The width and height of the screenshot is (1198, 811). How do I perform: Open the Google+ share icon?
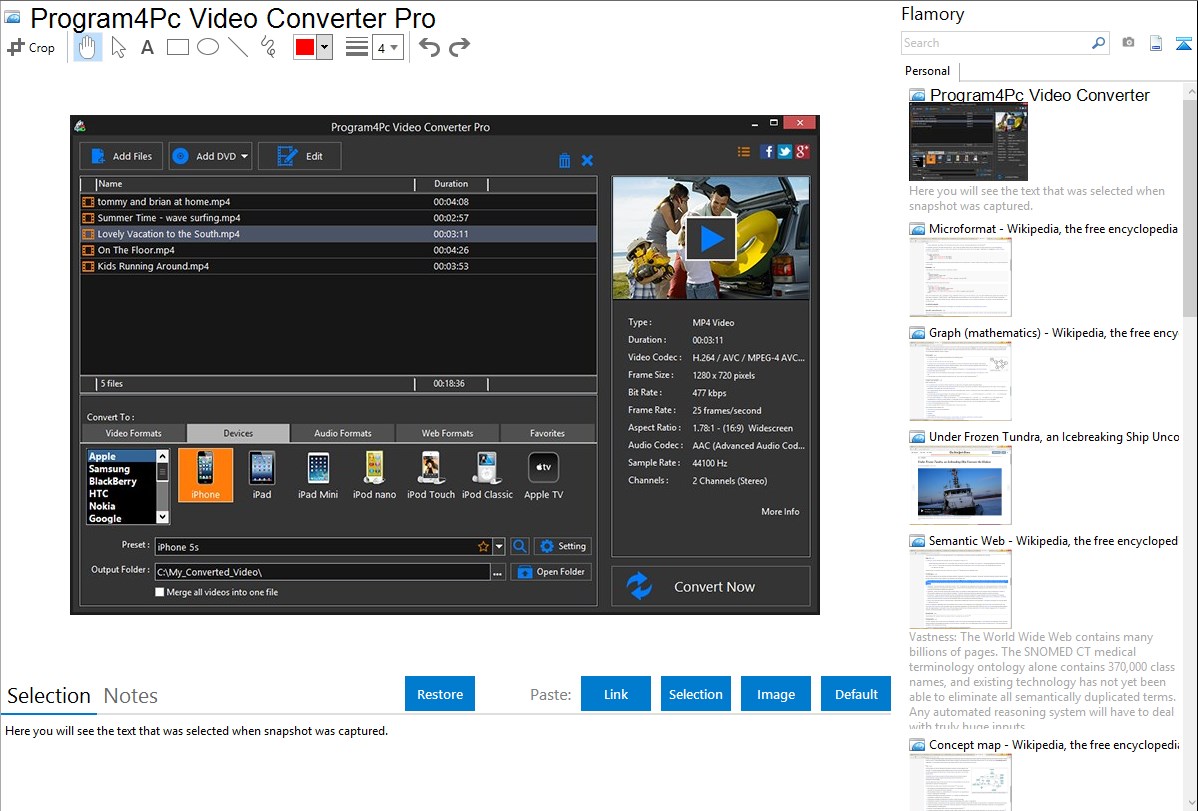coord(801,151)
